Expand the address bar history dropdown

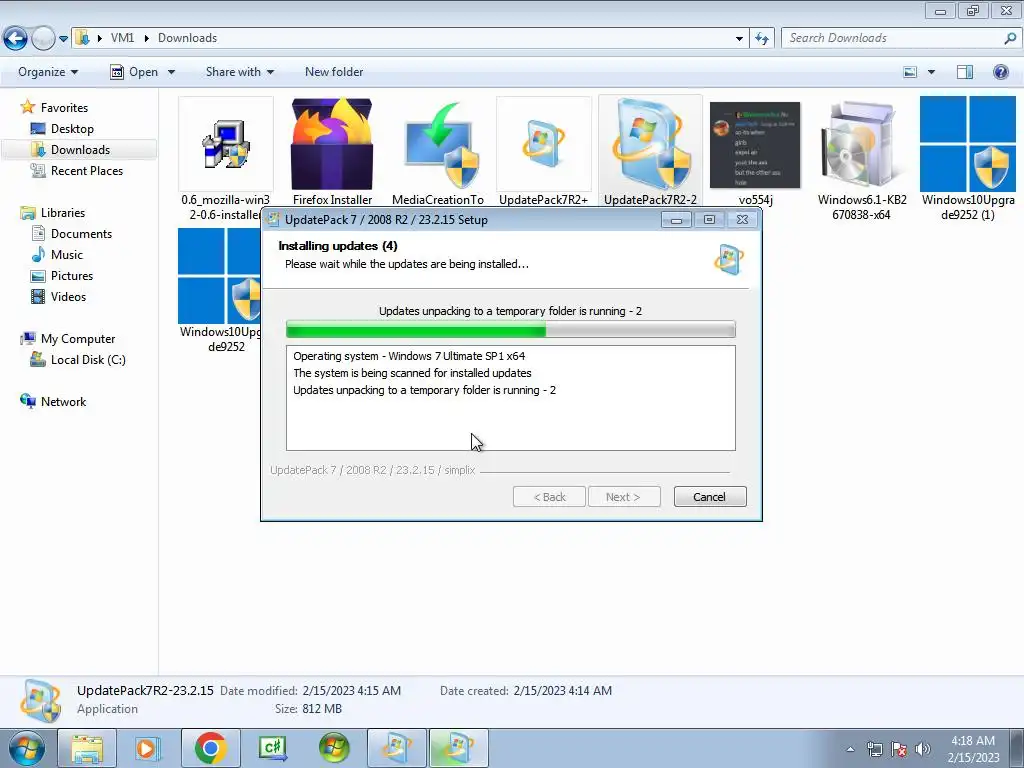[x=739, y=39]
